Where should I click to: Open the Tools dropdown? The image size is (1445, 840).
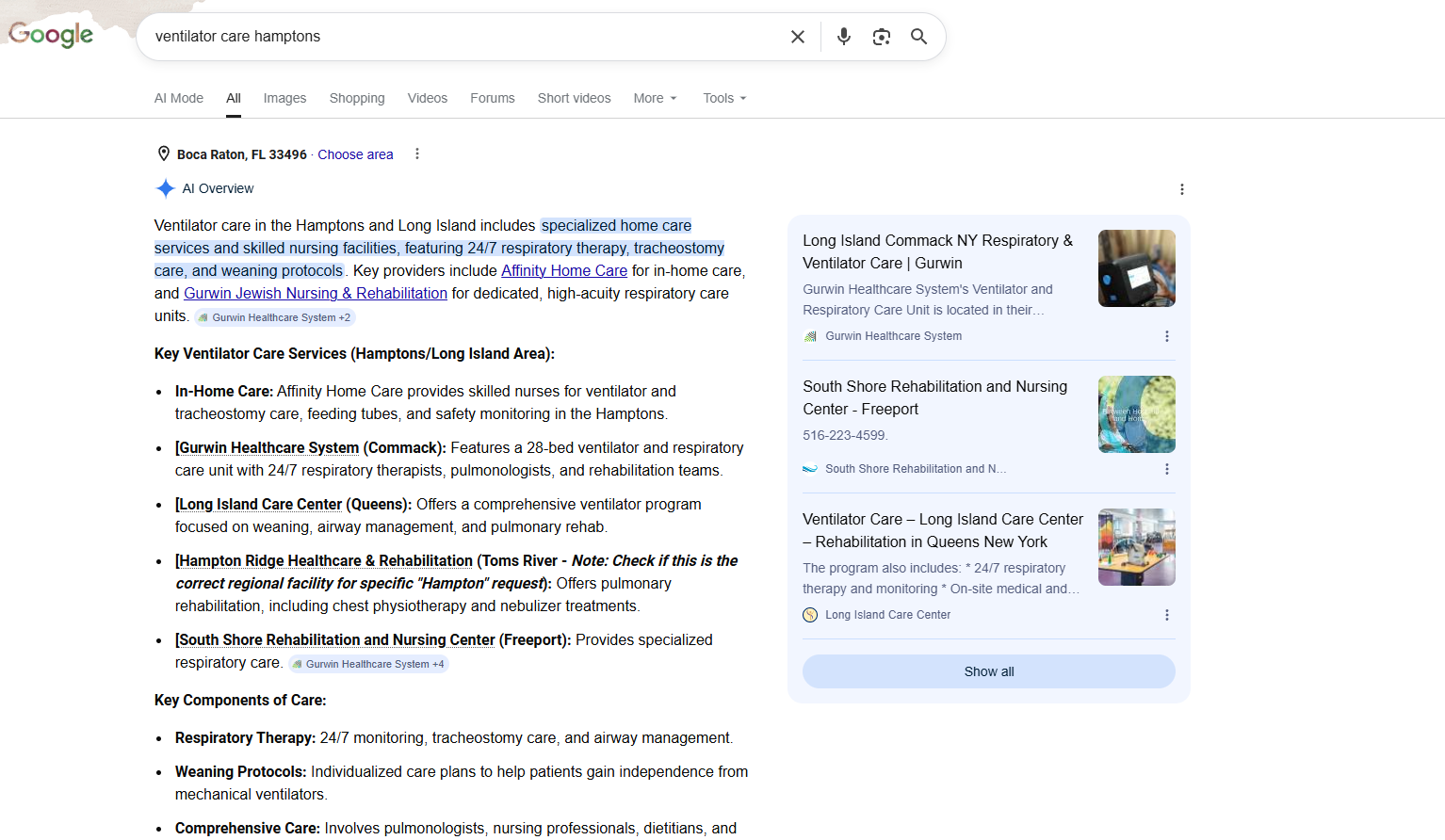pyautogui.click(x=723, y=98)
